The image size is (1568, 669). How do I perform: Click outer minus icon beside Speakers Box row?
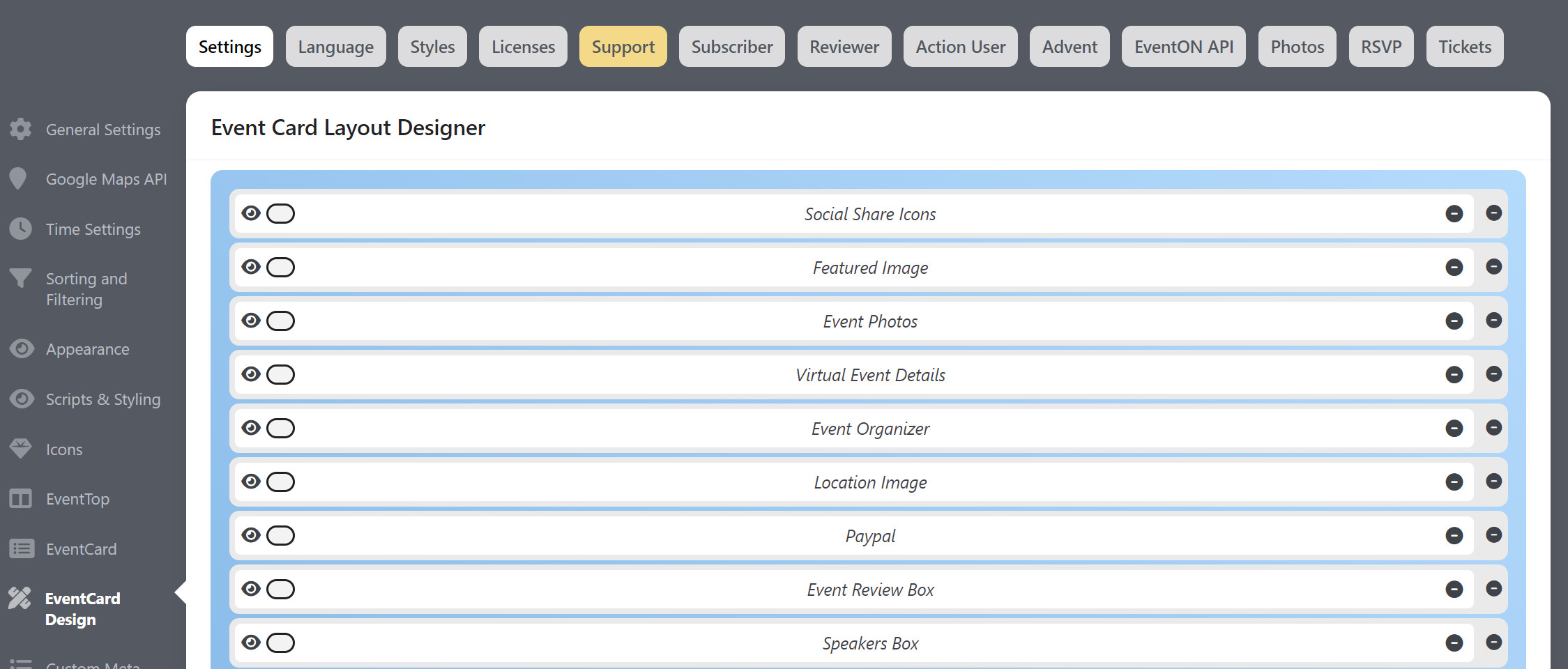pos(1493,642)
